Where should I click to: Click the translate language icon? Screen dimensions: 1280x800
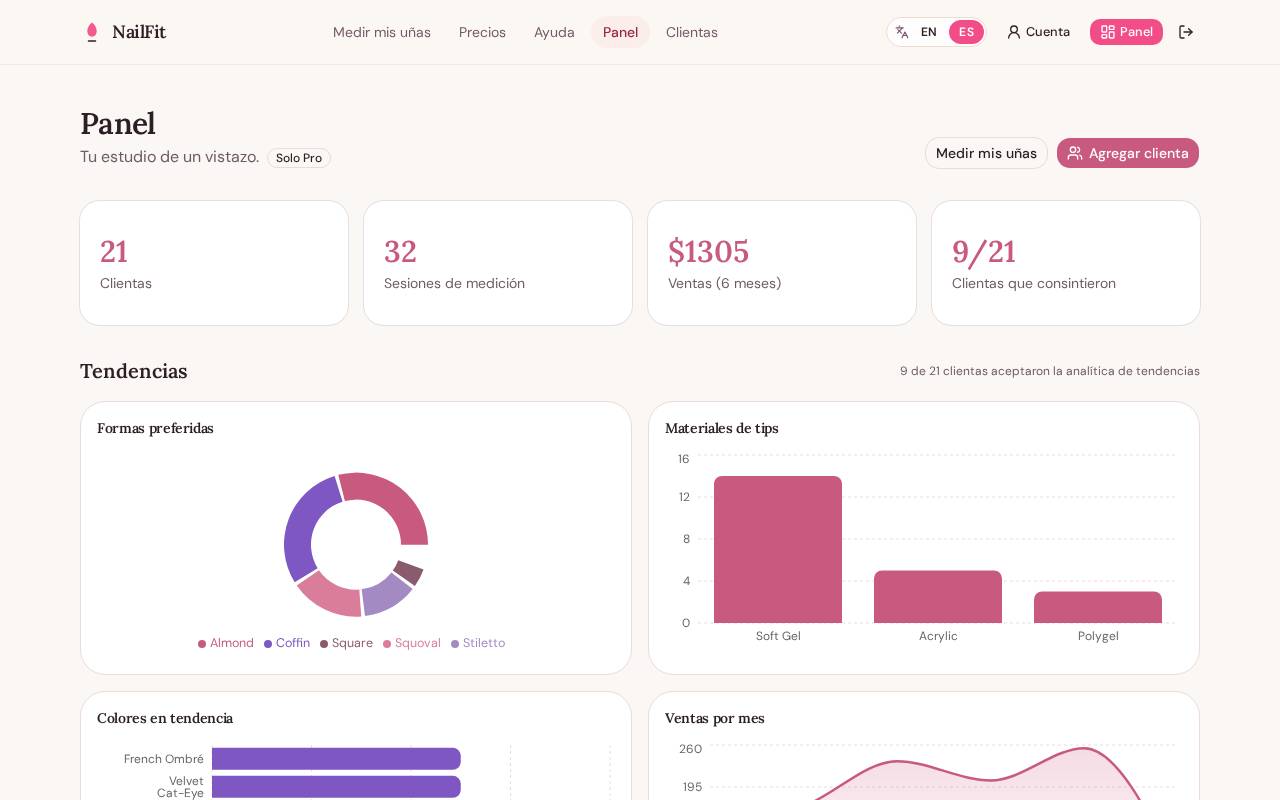(x=902, y=32)
